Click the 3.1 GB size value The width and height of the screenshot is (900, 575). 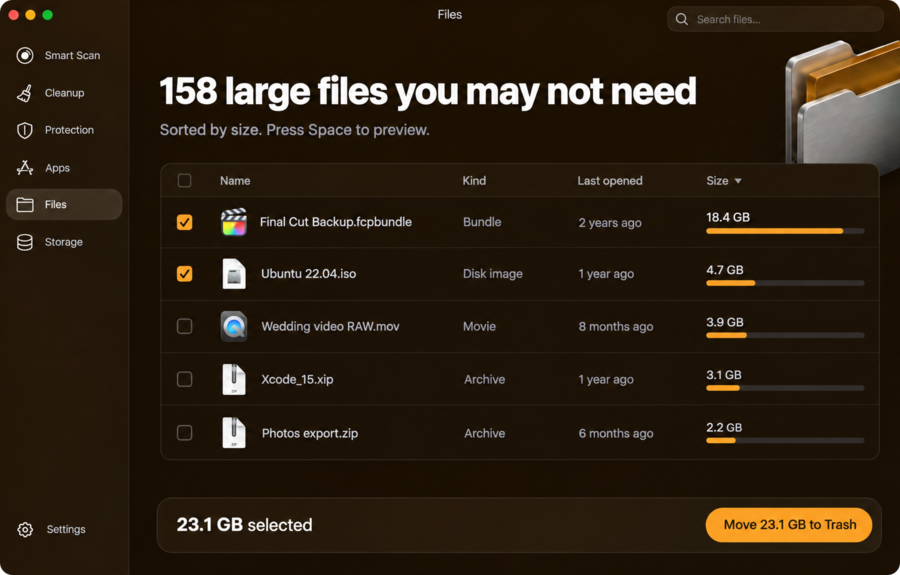[723, 375]
